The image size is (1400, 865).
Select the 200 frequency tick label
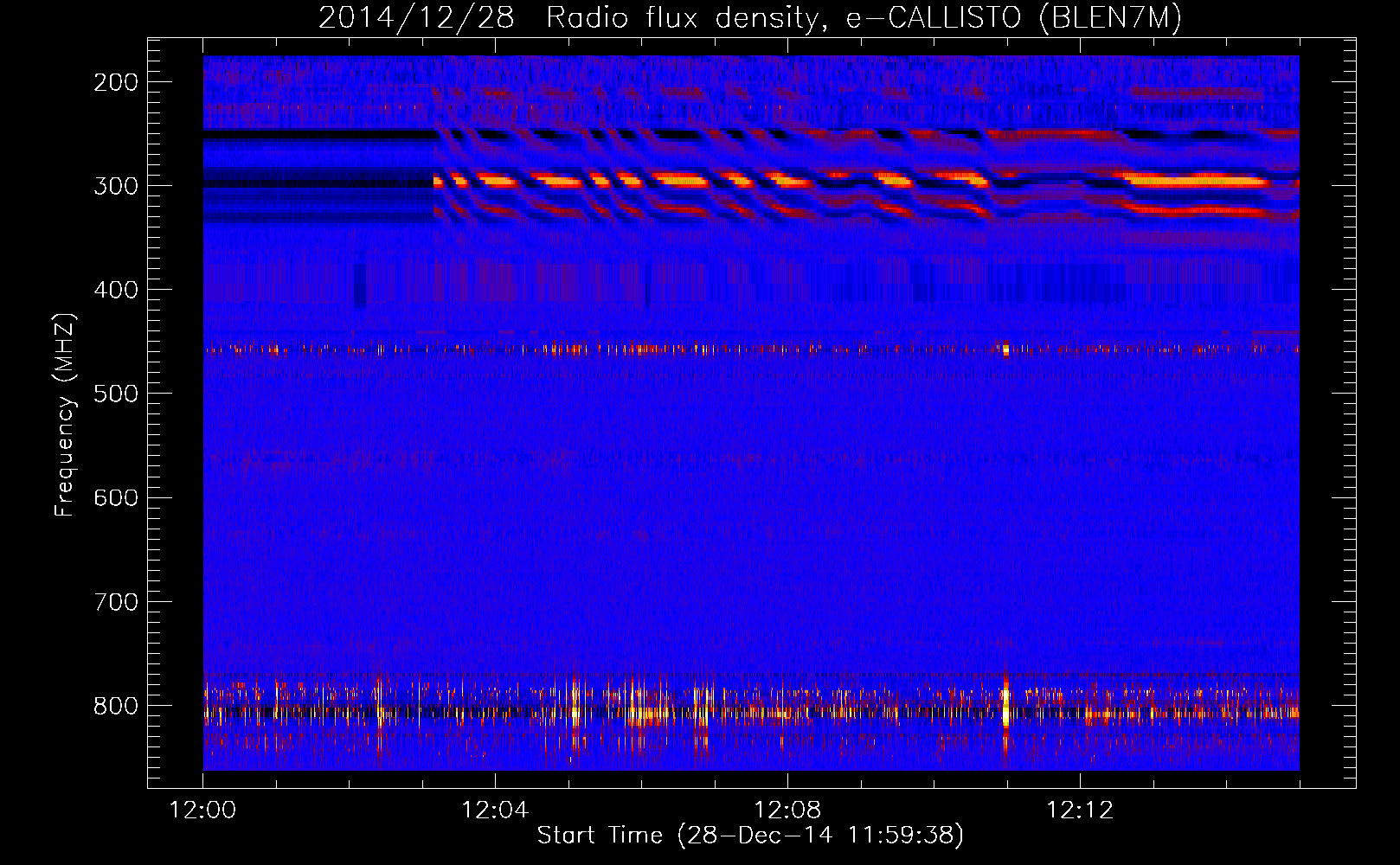click(x=116, y=82)
